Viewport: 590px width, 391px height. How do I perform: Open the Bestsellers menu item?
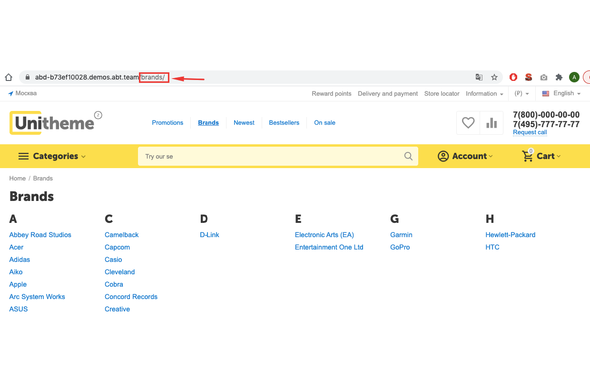click(x=284, y=123)
